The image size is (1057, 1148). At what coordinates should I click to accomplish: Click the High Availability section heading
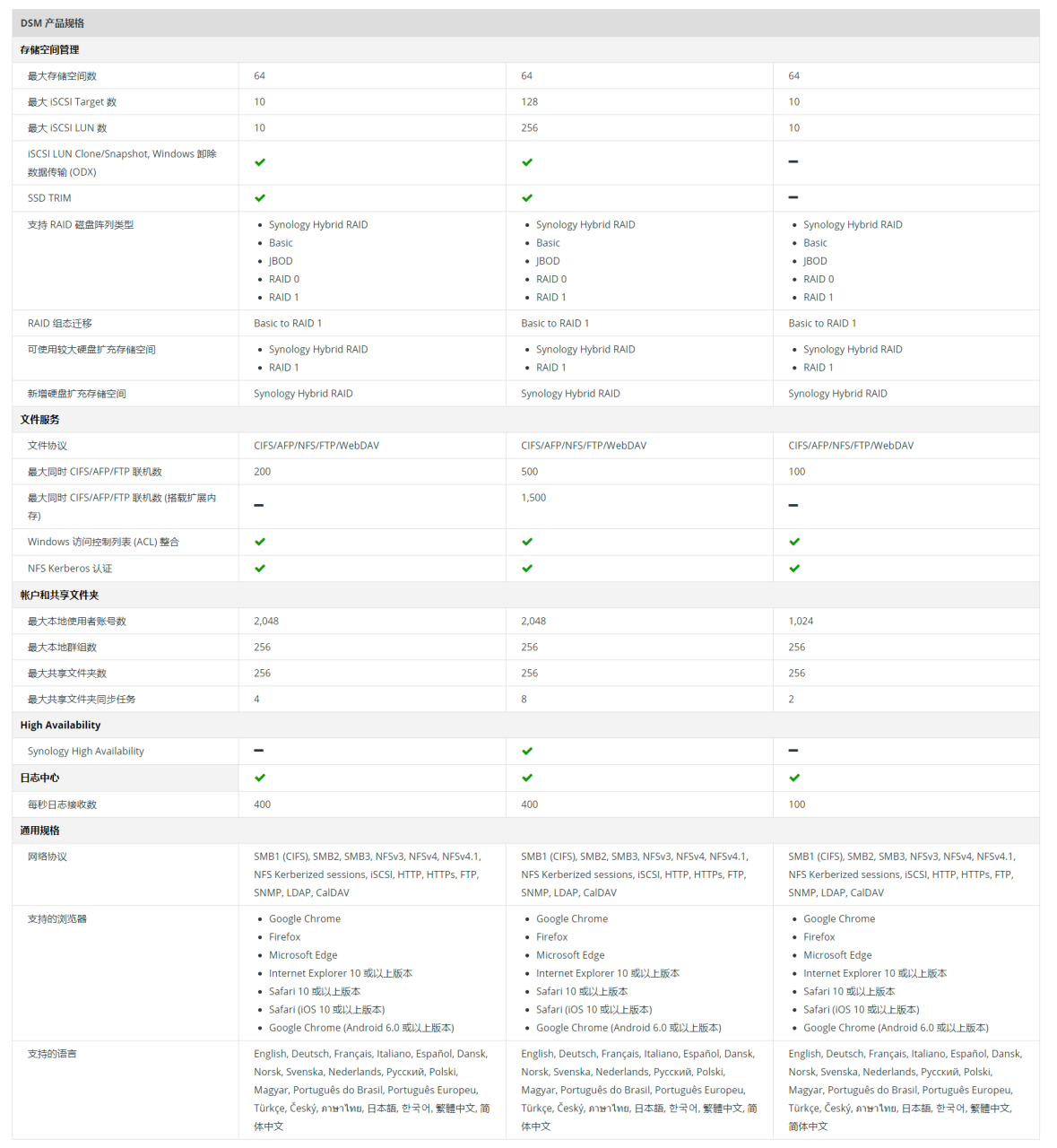click(x=60, y=726)
